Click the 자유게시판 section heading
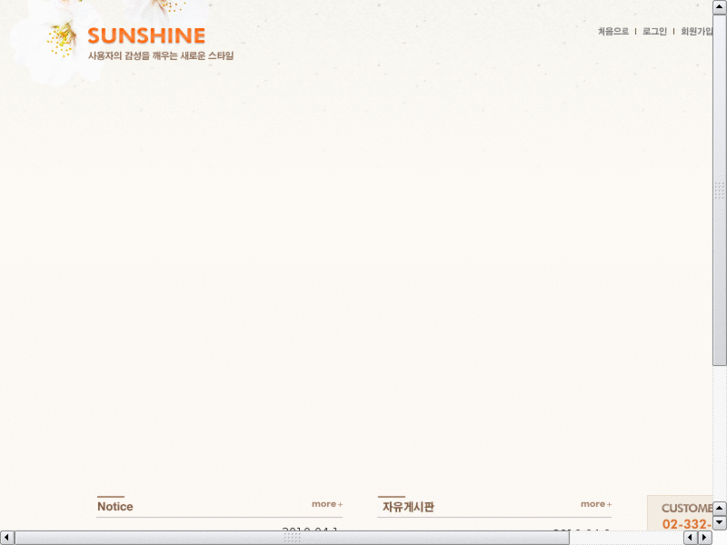The image size is (727, 545). 408,507
